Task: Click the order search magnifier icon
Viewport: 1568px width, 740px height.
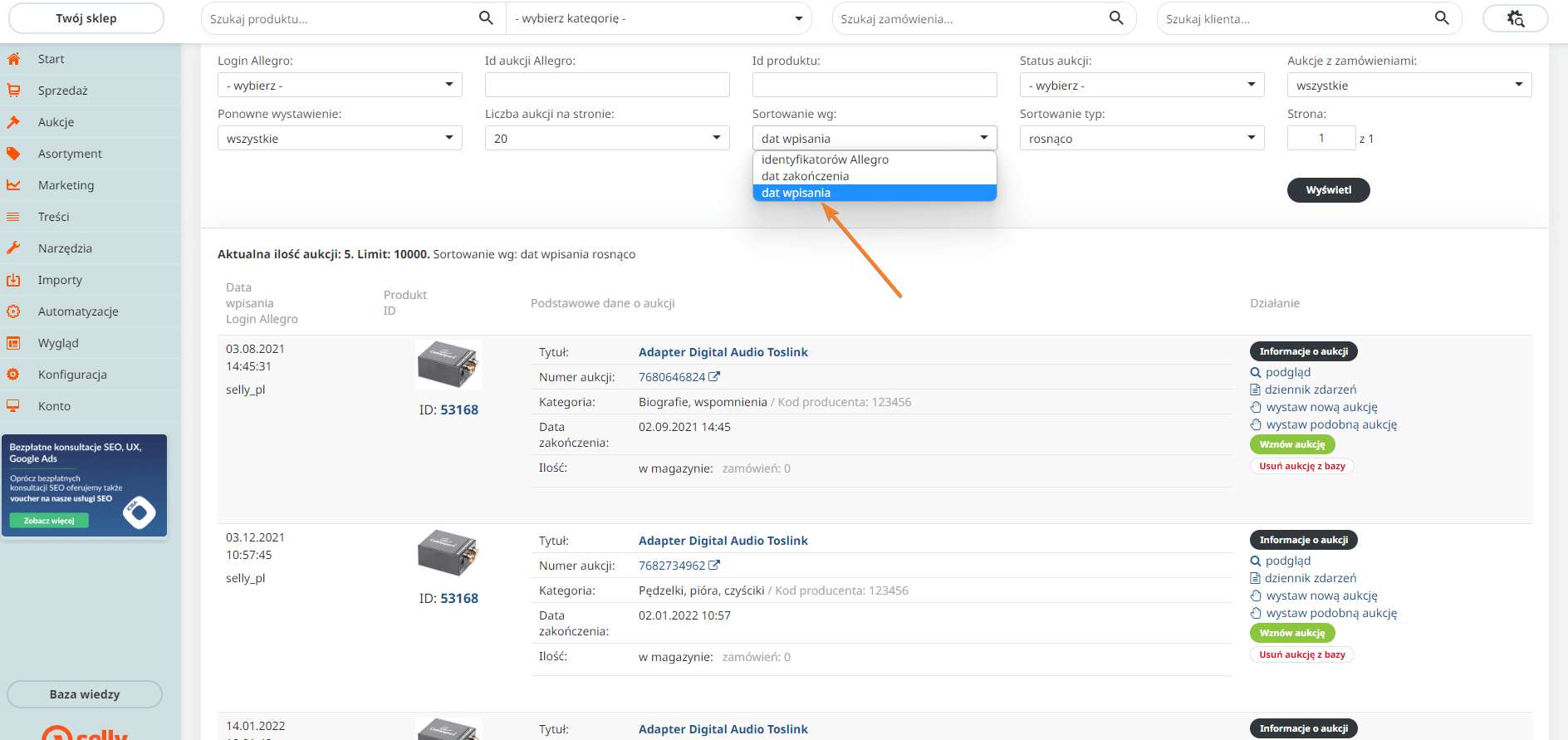Action: click(1116, 18)
